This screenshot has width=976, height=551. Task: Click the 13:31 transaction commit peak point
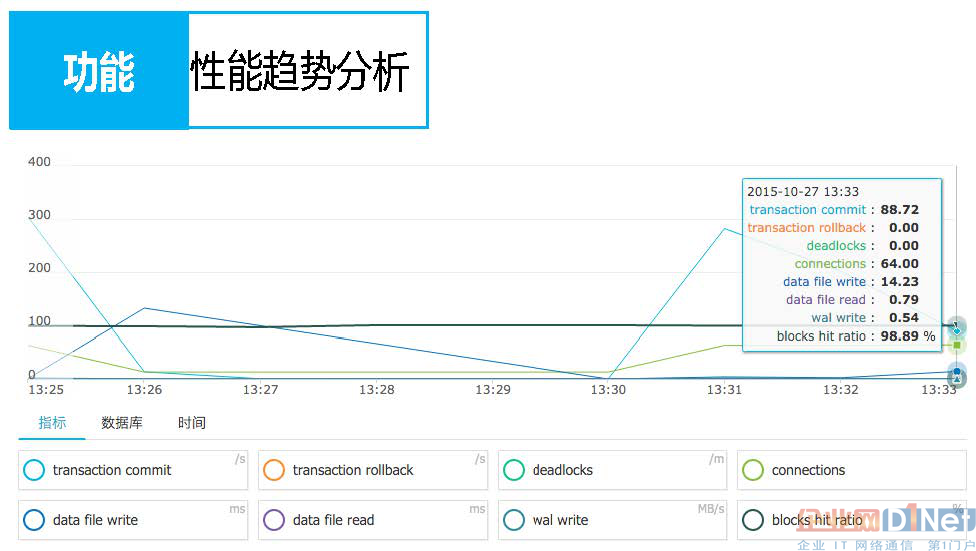tap(725, 228)
